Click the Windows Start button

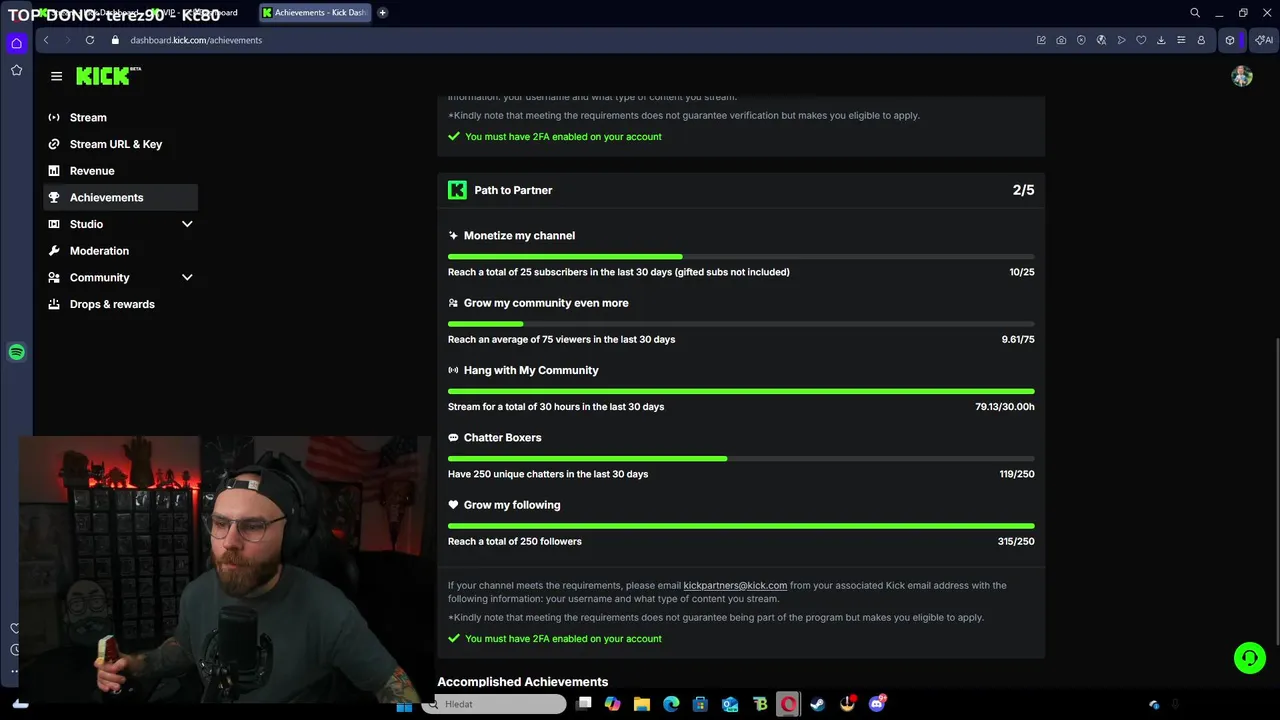404,705
